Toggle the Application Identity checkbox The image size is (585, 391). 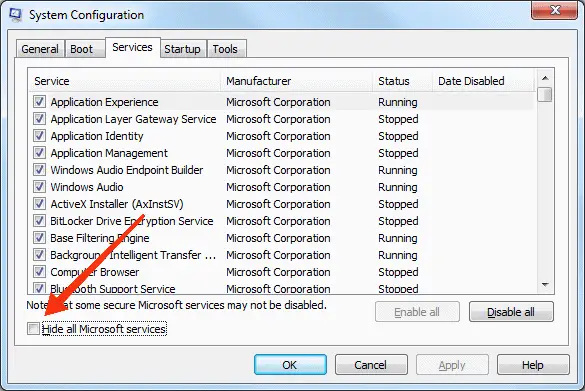(40, 136)
